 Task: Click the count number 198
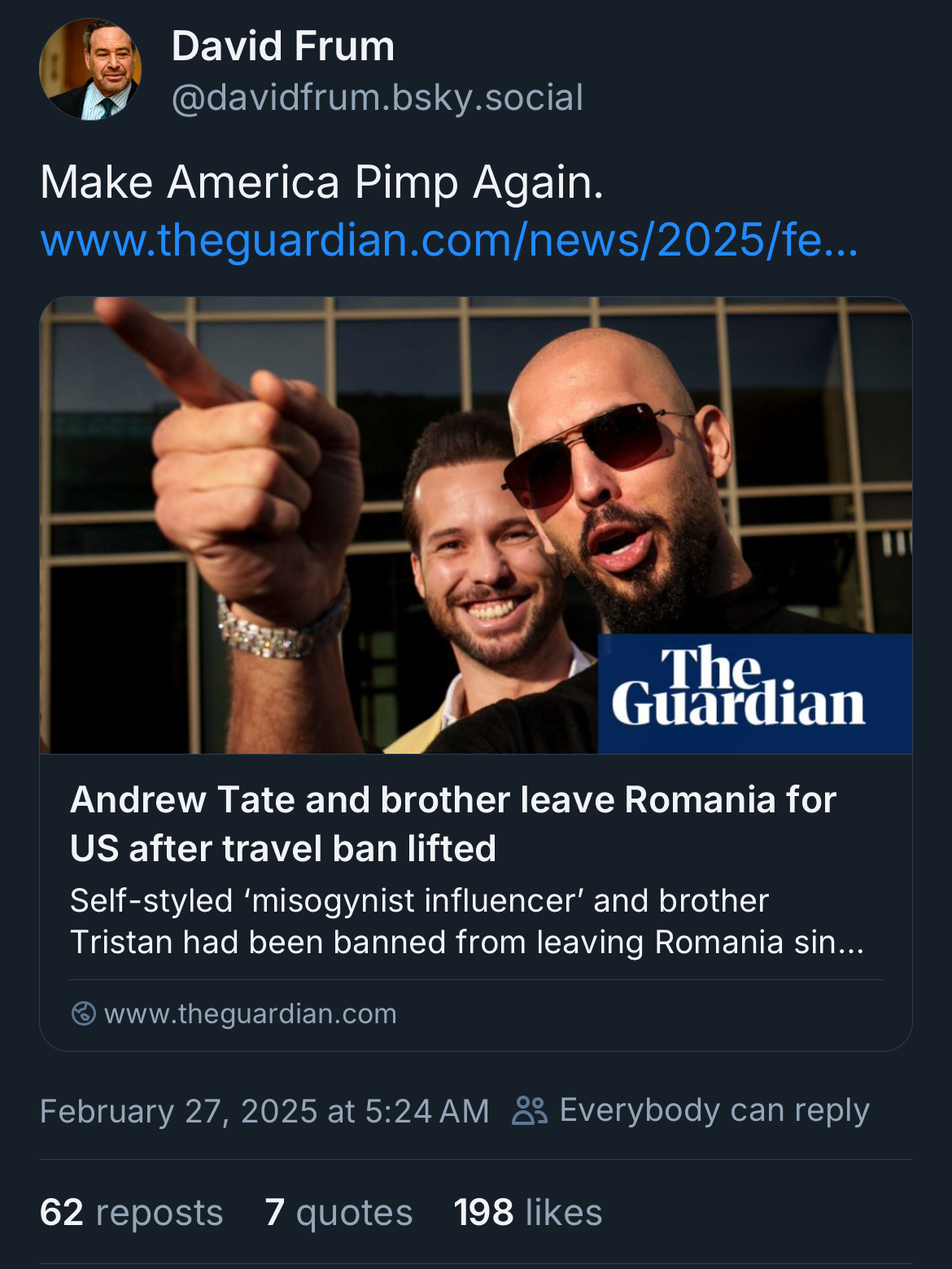(483, 1212)
